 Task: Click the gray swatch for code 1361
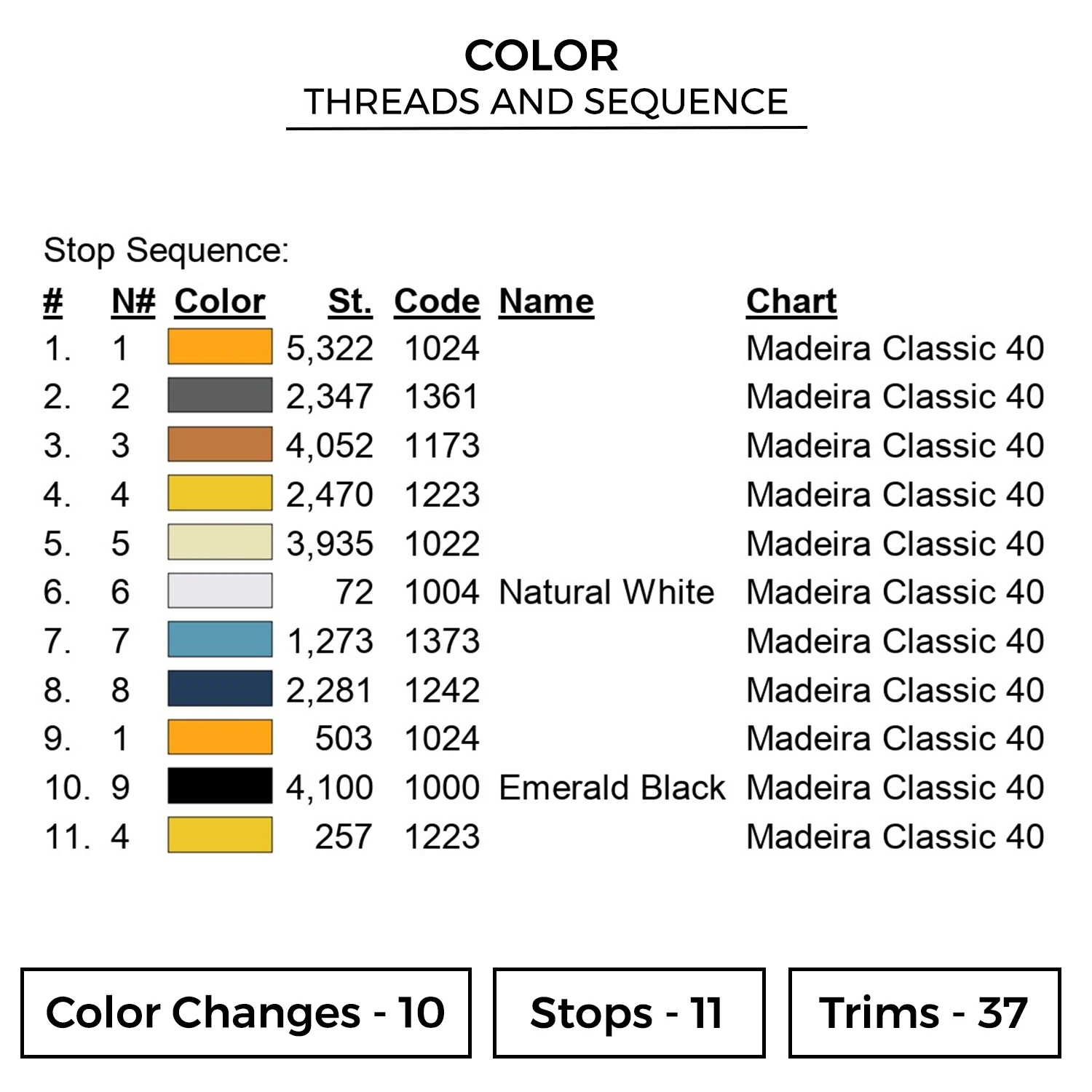220,396
